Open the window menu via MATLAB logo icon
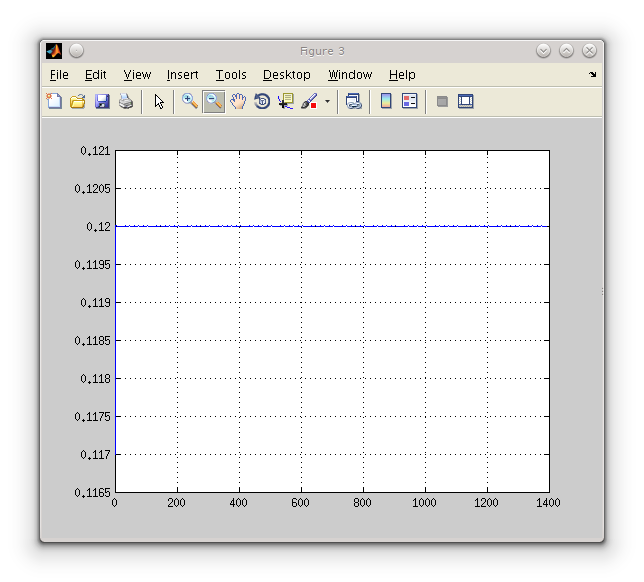 tap(54, 51)
